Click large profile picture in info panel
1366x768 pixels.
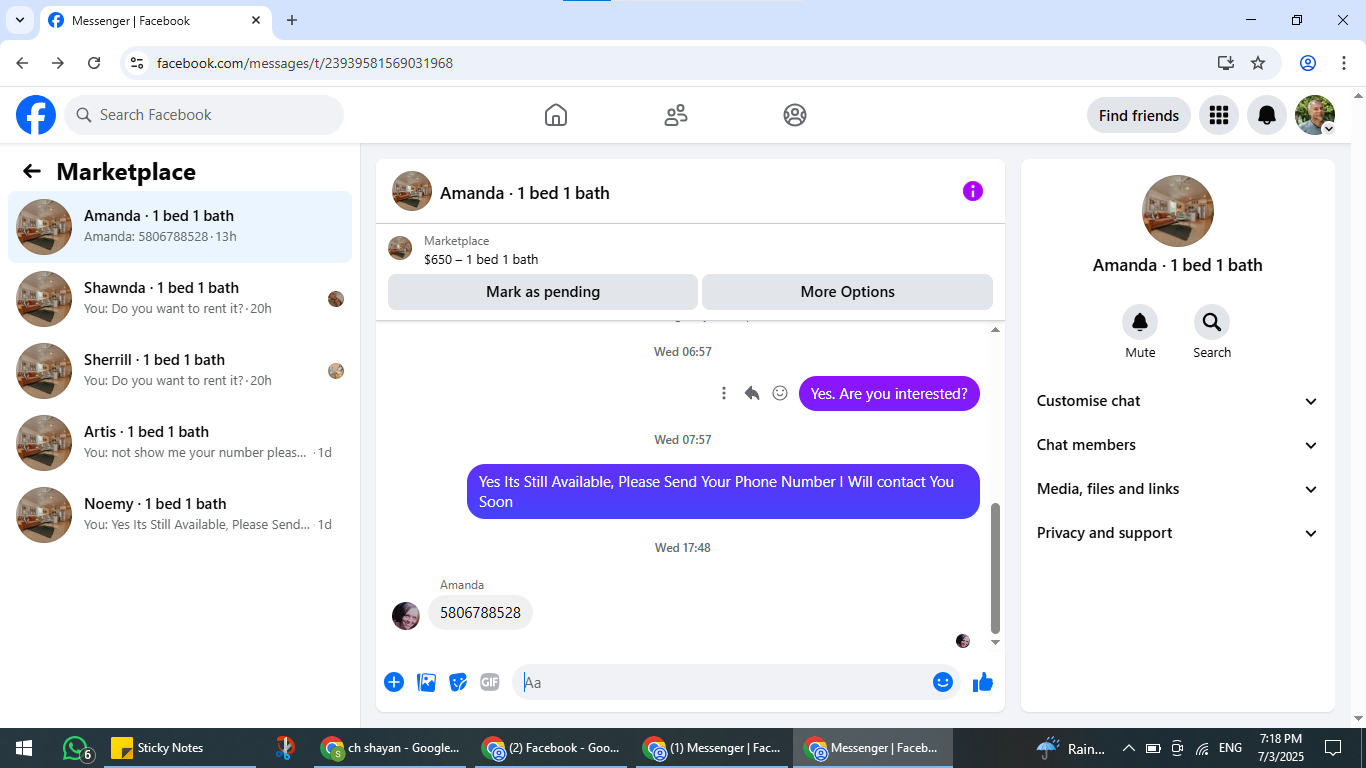click(x=1178, y=211)
